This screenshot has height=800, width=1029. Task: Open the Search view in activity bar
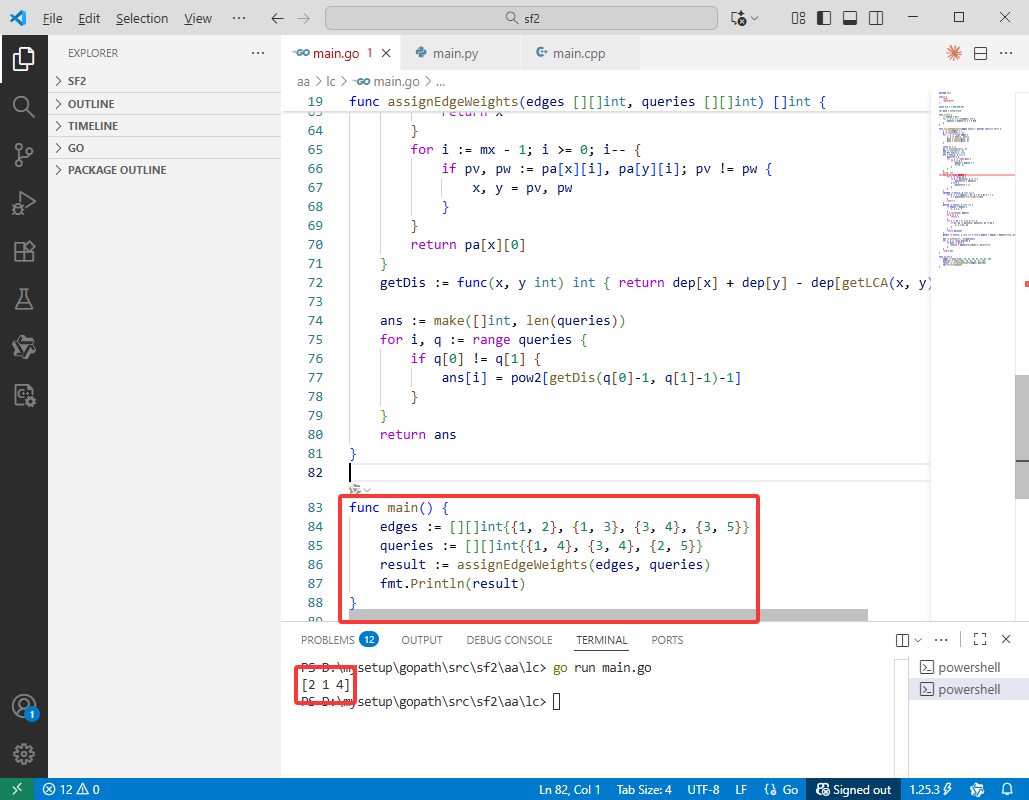[x=24, y=106]
